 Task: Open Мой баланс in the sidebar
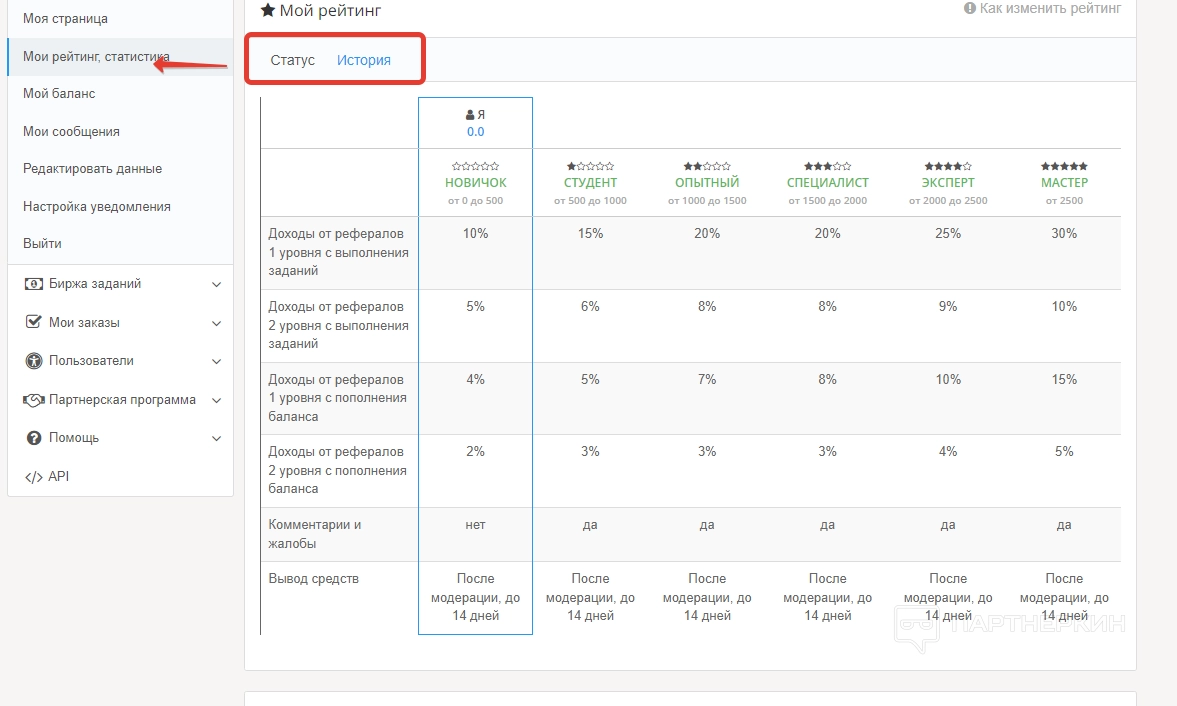[59, 93]
